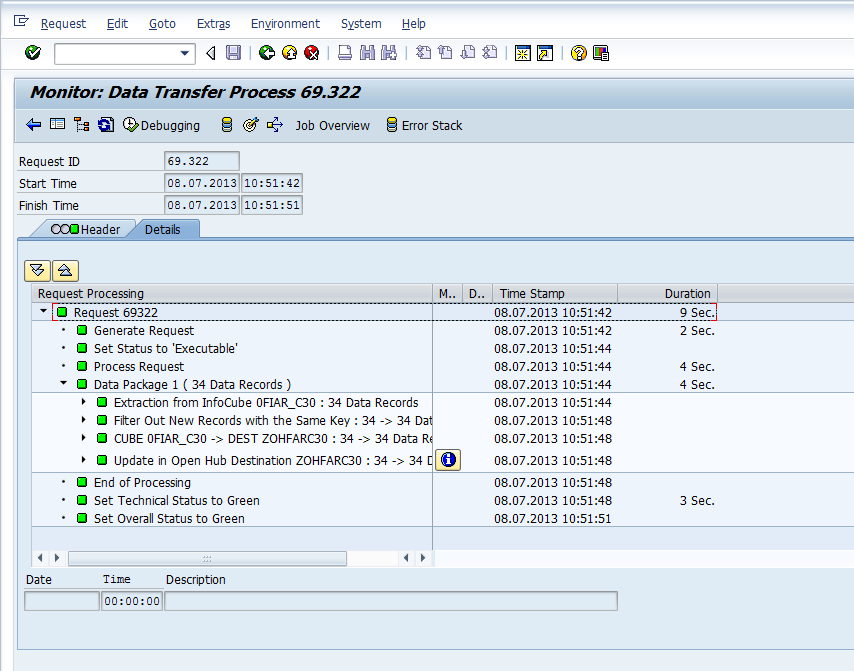Click the green Enter check icon
Screen dimensions: 854x671
[31, 52]
